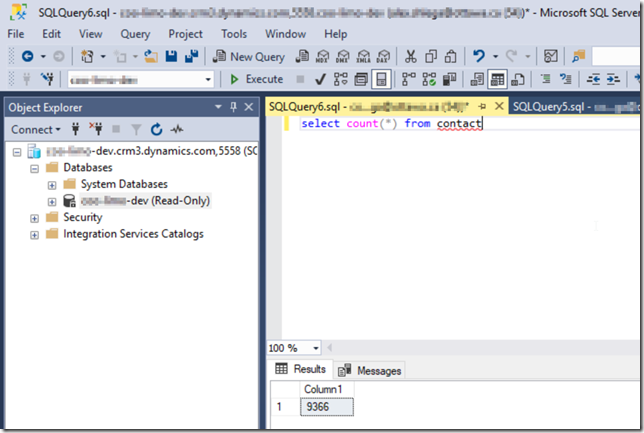Click the Comment selected lines icon
644x433 pixels.
tap(545, 79)
